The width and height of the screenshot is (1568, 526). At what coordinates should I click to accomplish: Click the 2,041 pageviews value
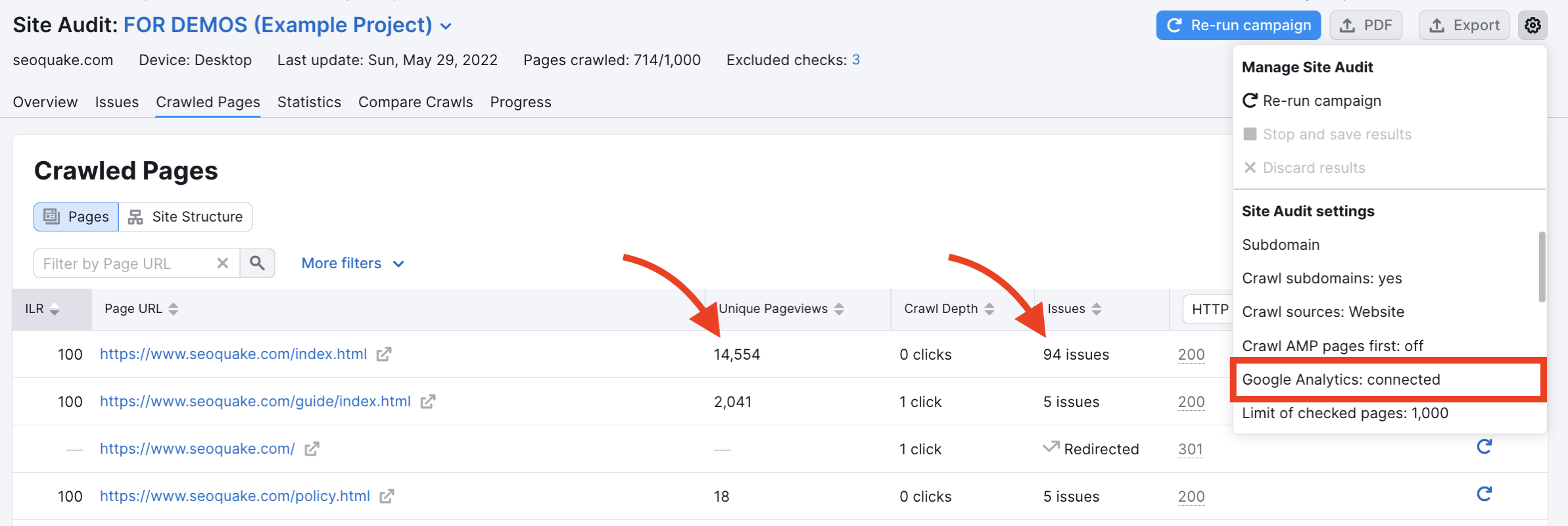732,402
